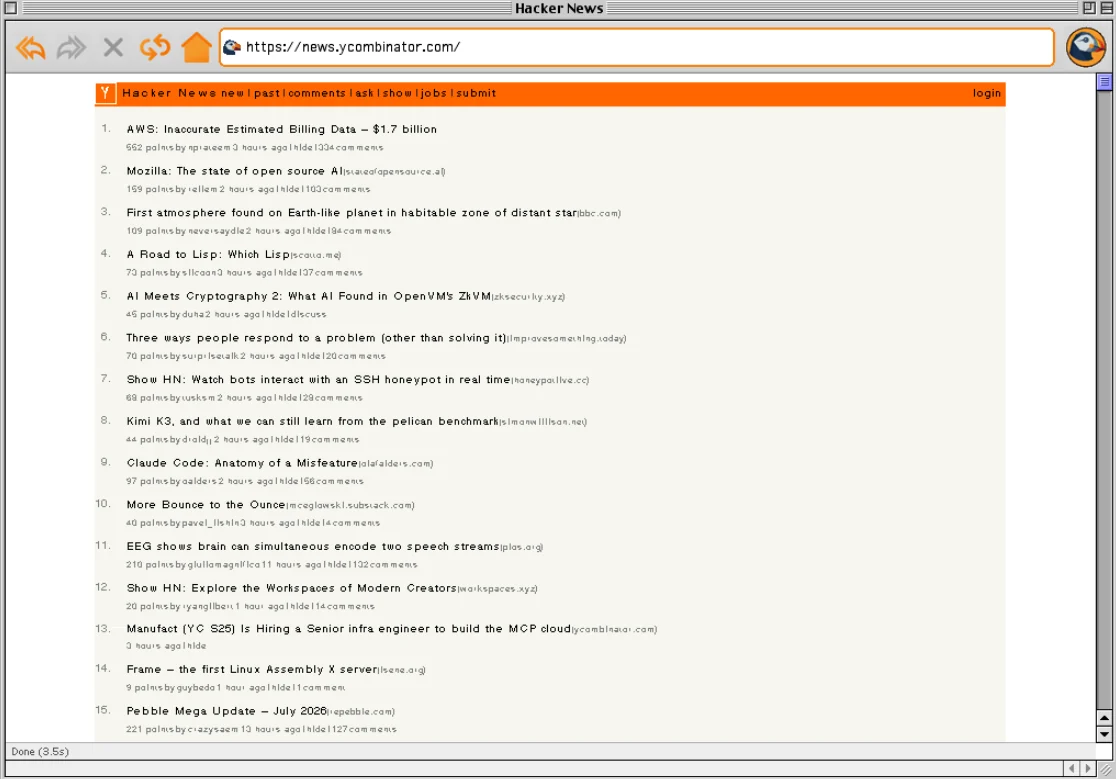
Task: Open the 'submit' nav link
Action: [x=476, y=93]
